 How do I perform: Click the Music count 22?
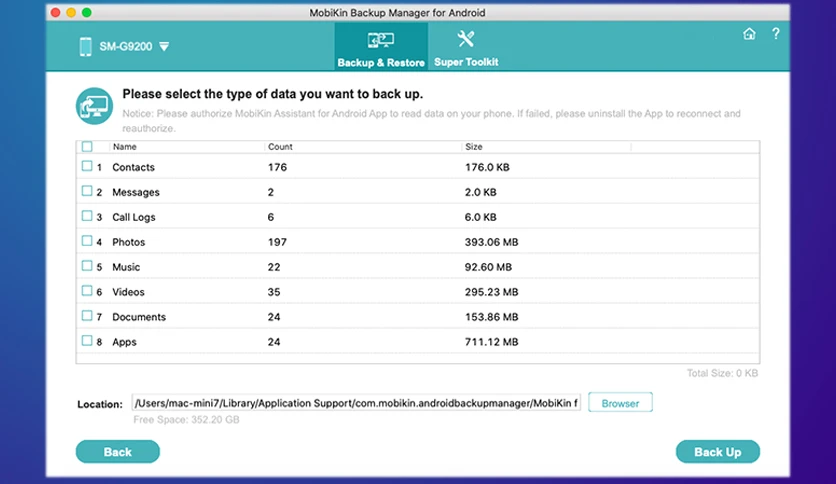[274, 267]
